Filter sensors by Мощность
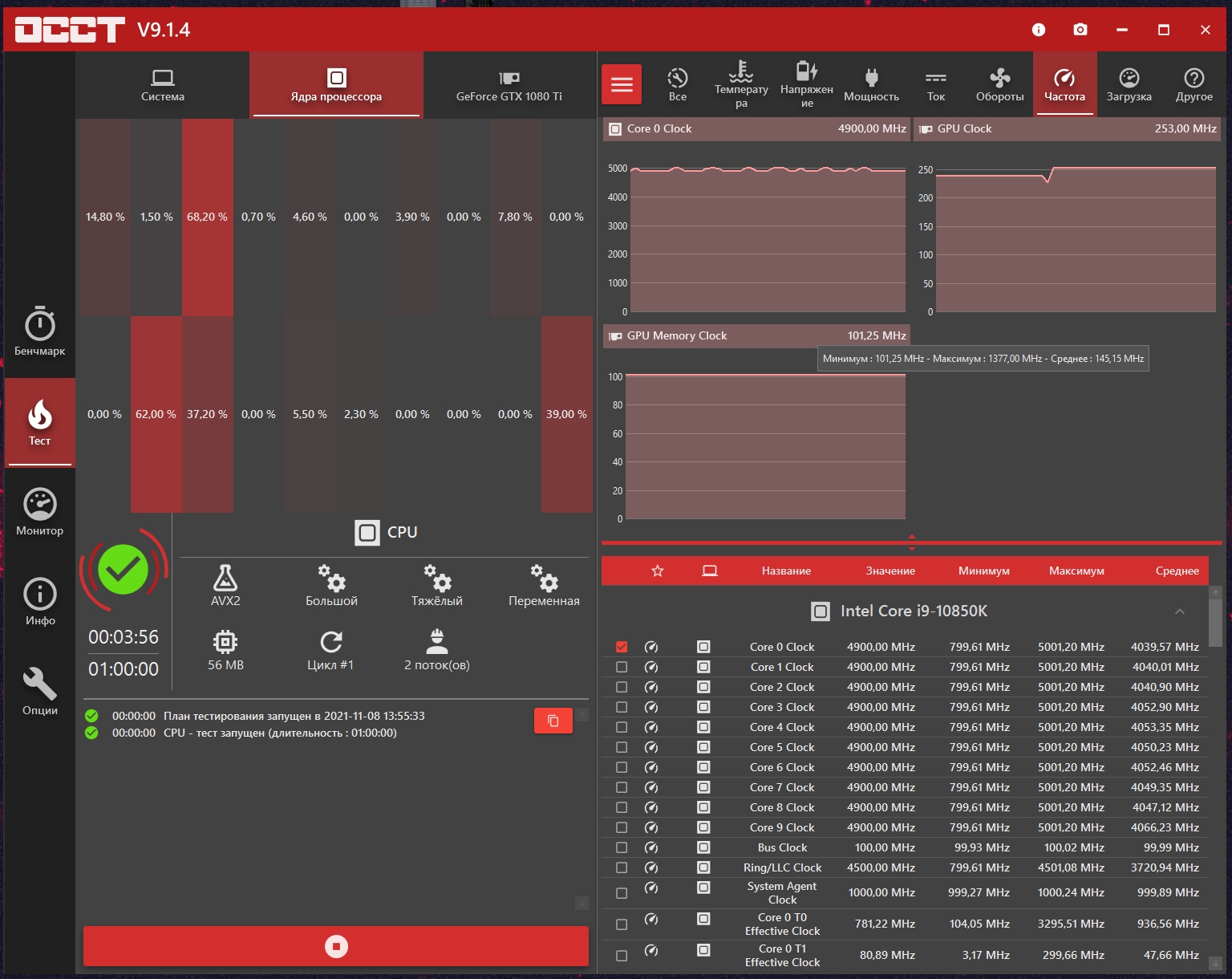 (871, 84)
